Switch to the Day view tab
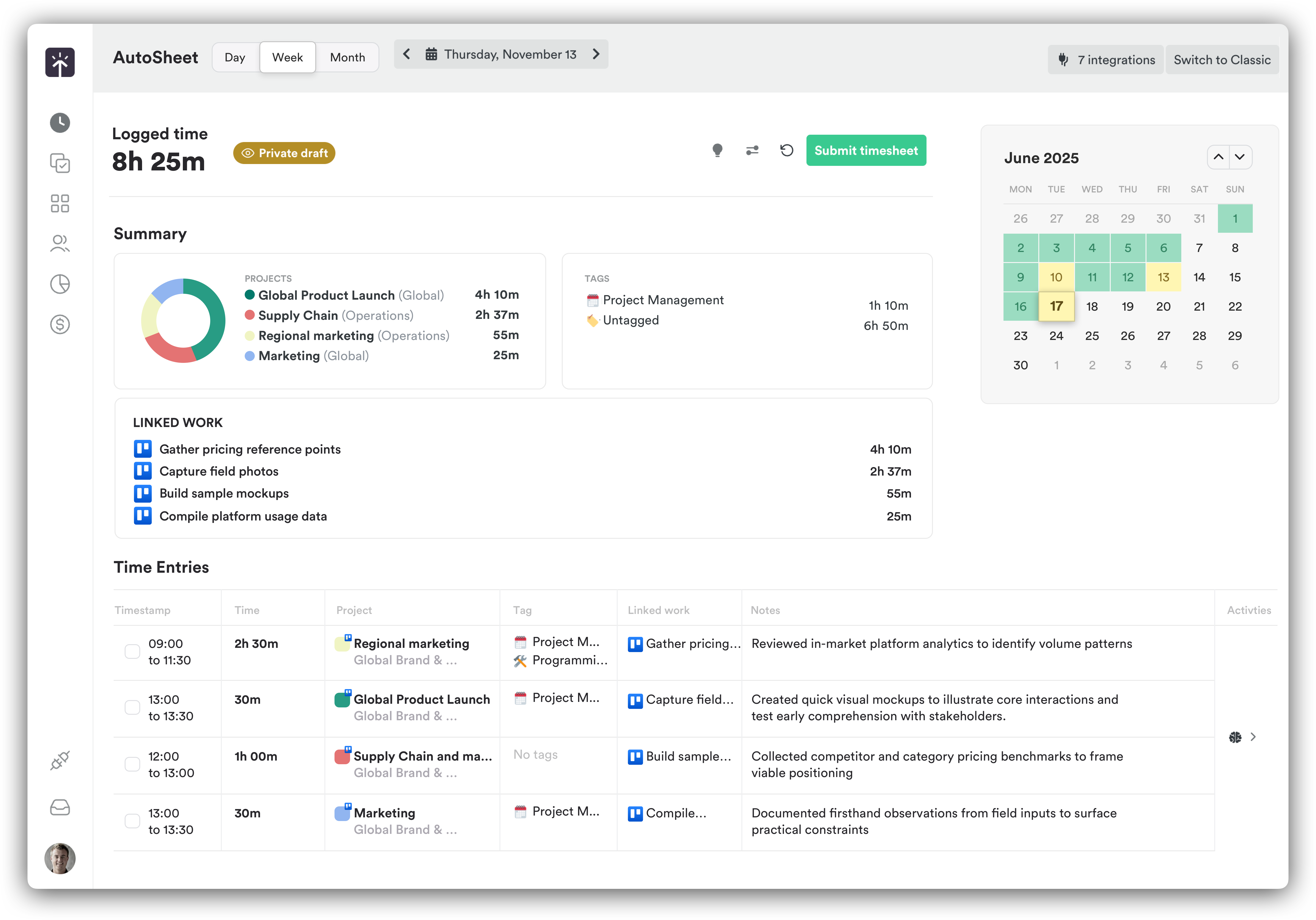 coord(235,57)
